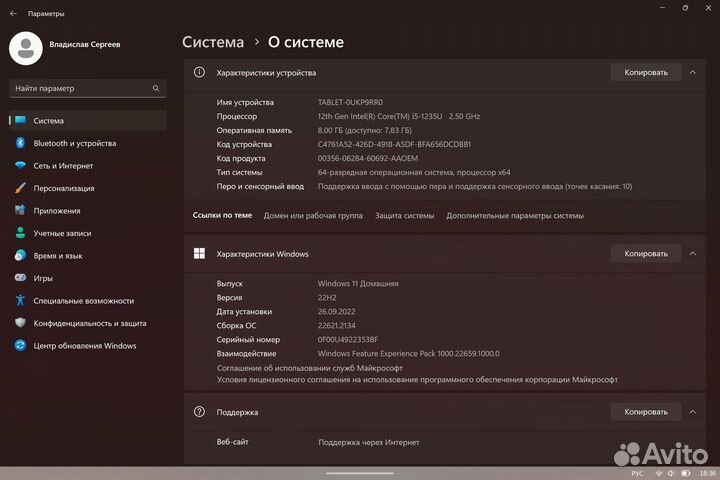
Task: Select OS build 22621.2134
Action: tap(337, 325)
